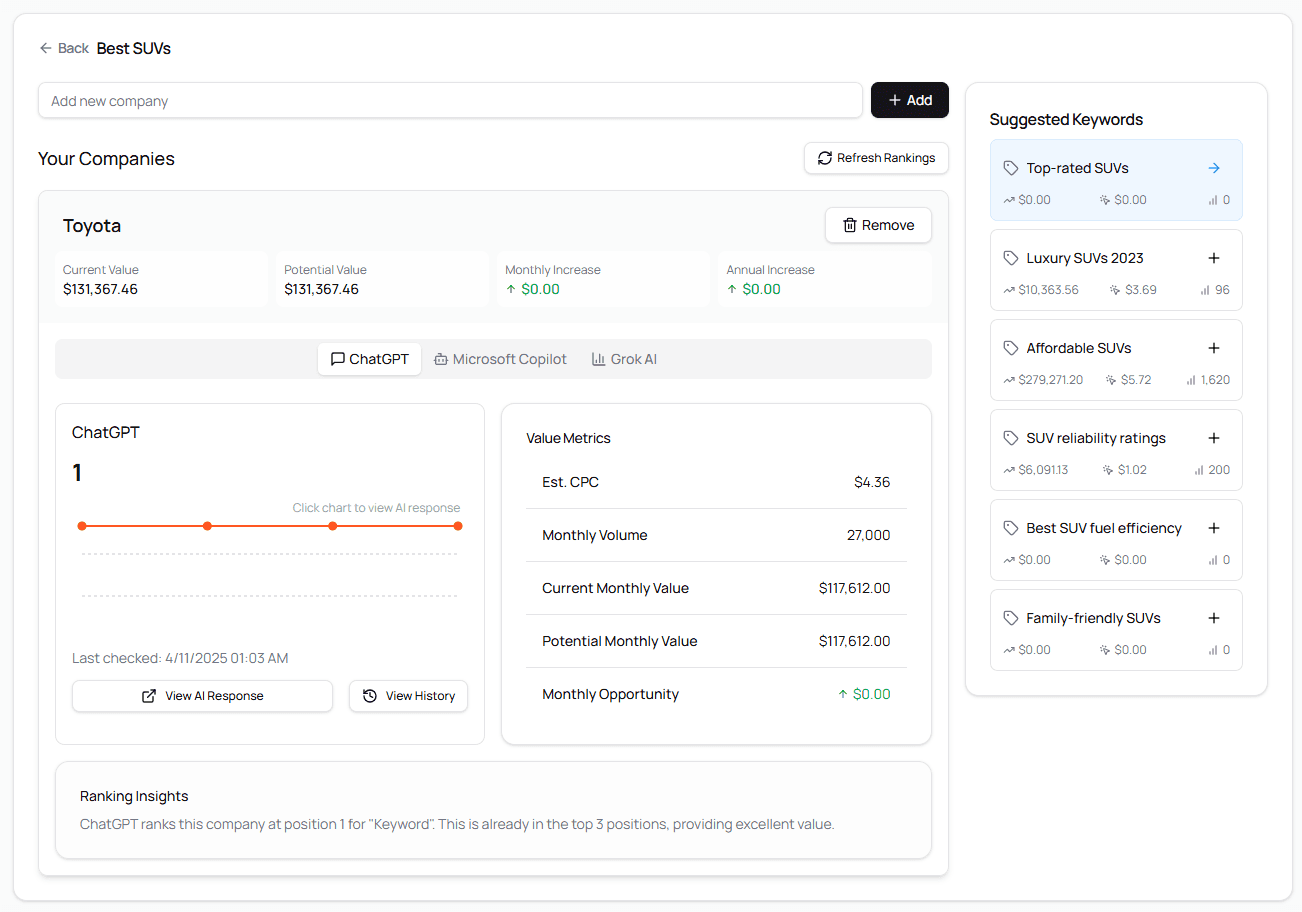Select the third orange data point on chart
1302x912 pixels.
(333, 526)
